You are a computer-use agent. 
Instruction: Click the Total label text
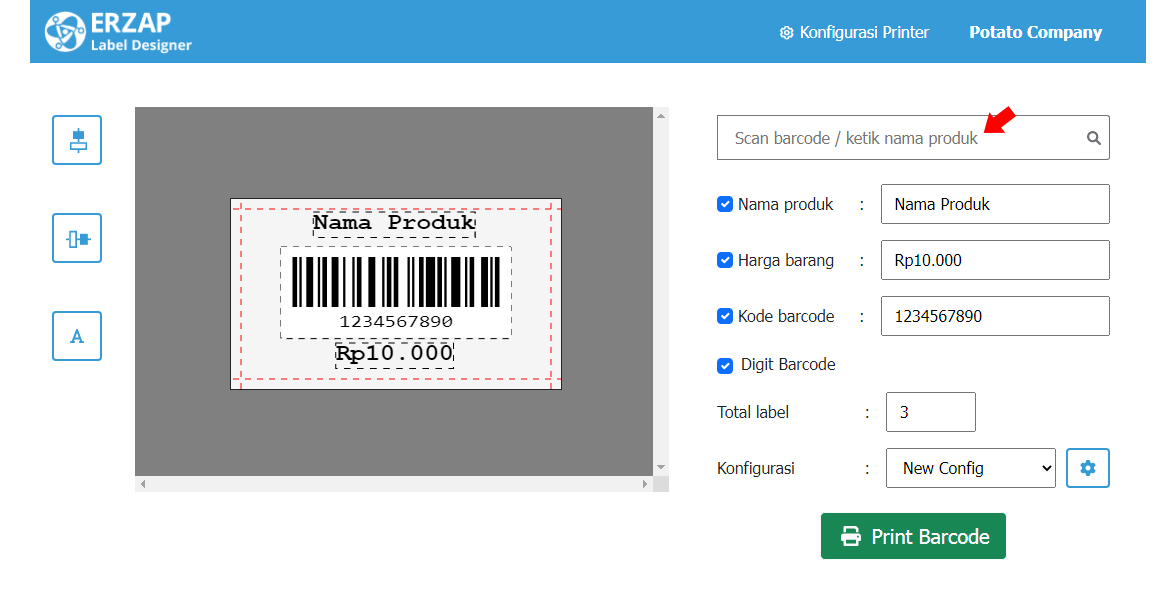click(x=753, y=412)
